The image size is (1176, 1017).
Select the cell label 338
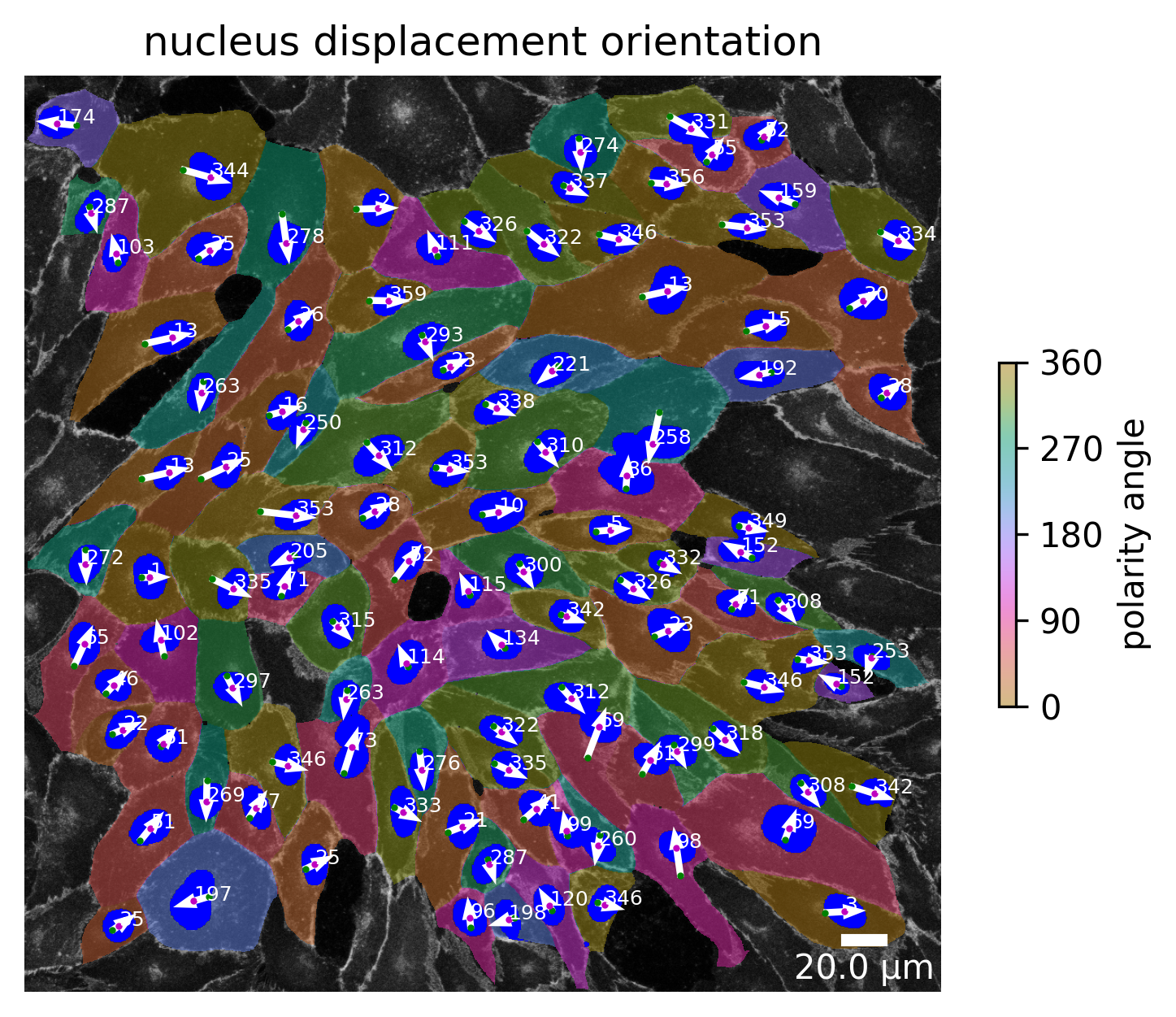point(516,402)
